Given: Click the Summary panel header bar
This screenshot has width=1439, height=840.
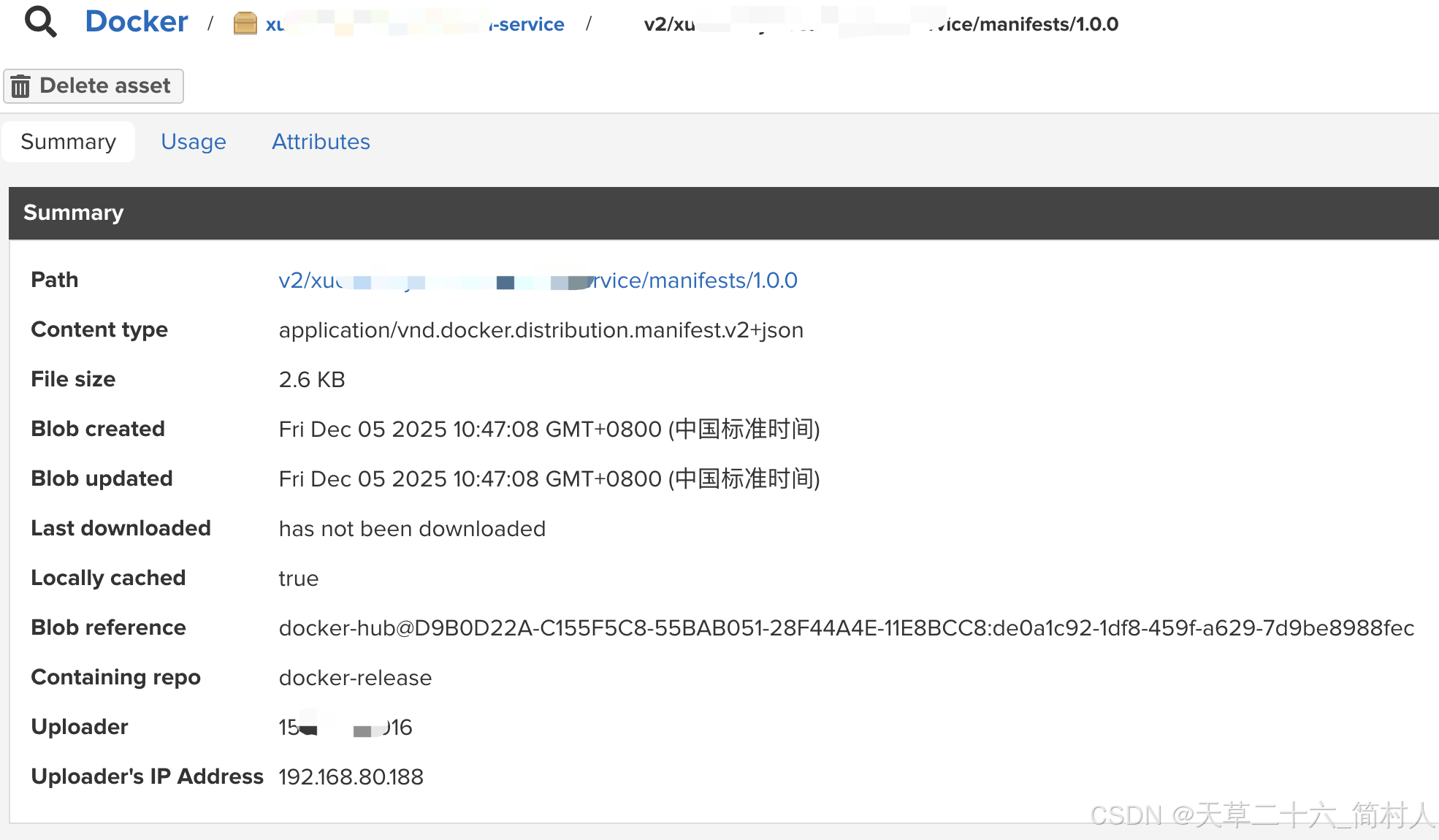Looking at the screenshot, I should point(723,213).
